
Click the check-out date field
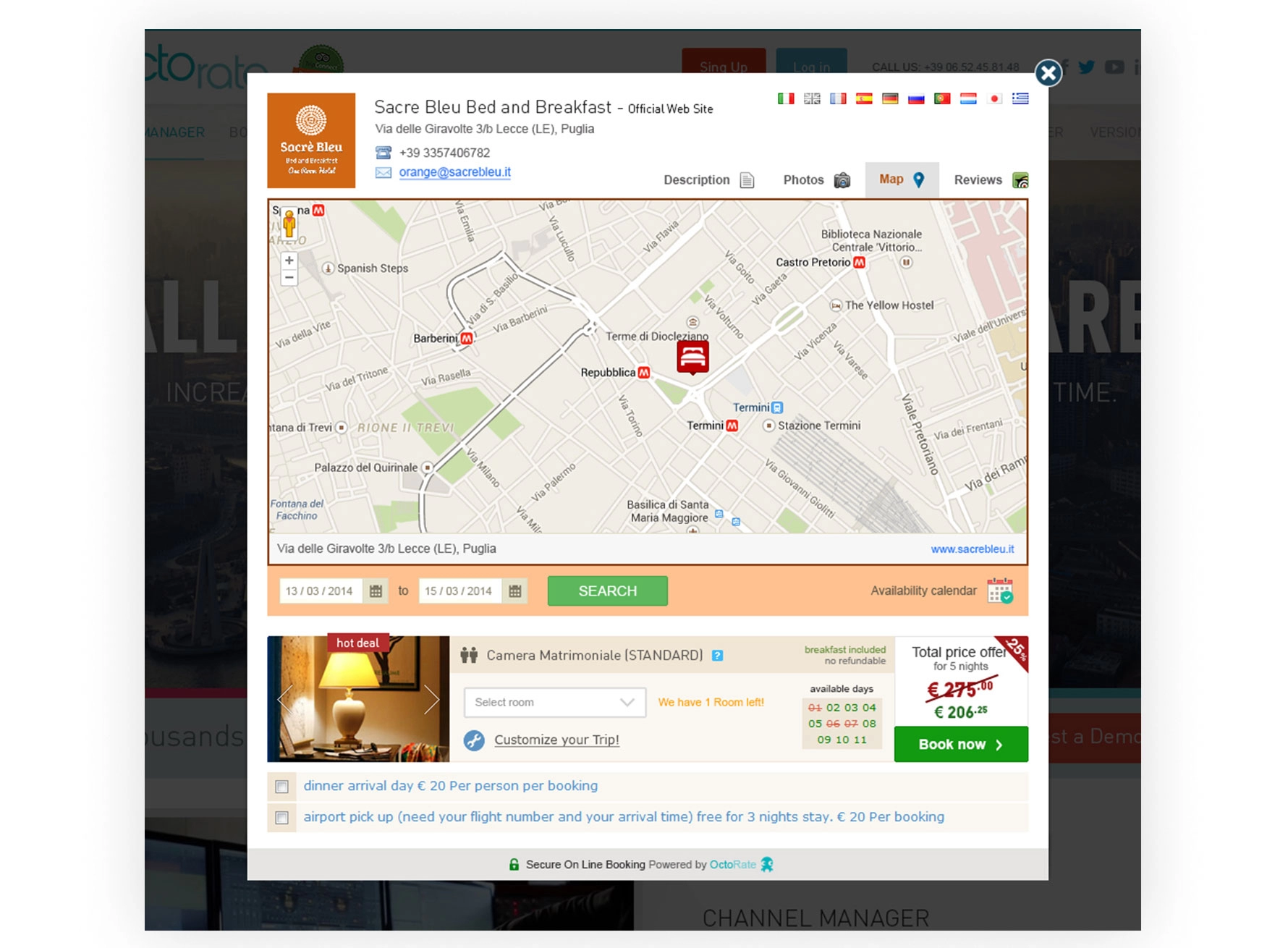point(459,591)
